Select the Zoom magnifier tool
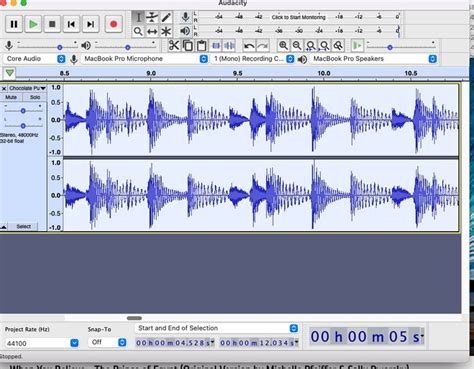 138,32
